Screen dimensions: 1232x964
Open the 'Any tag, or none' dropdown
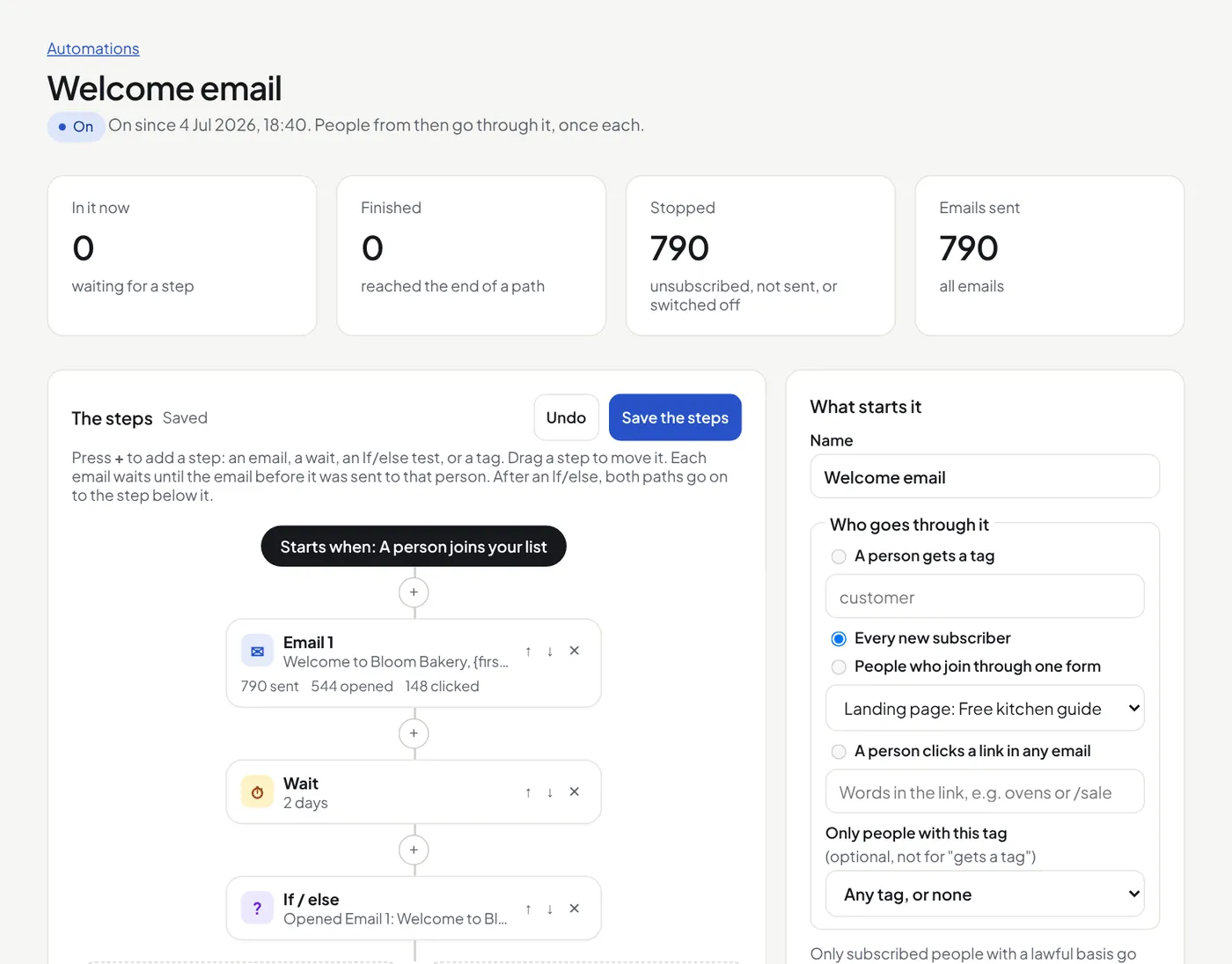[985, 894]
